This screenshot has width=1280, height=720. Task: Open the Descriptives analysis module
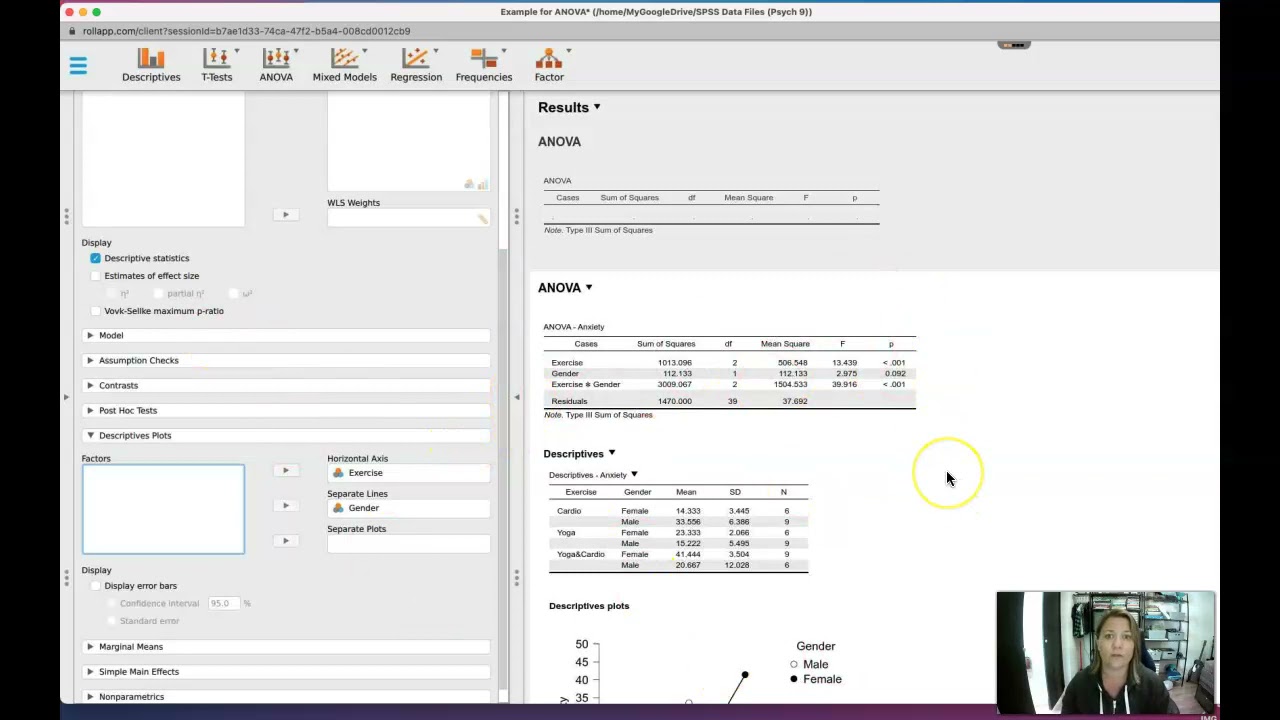coord(151,65)
